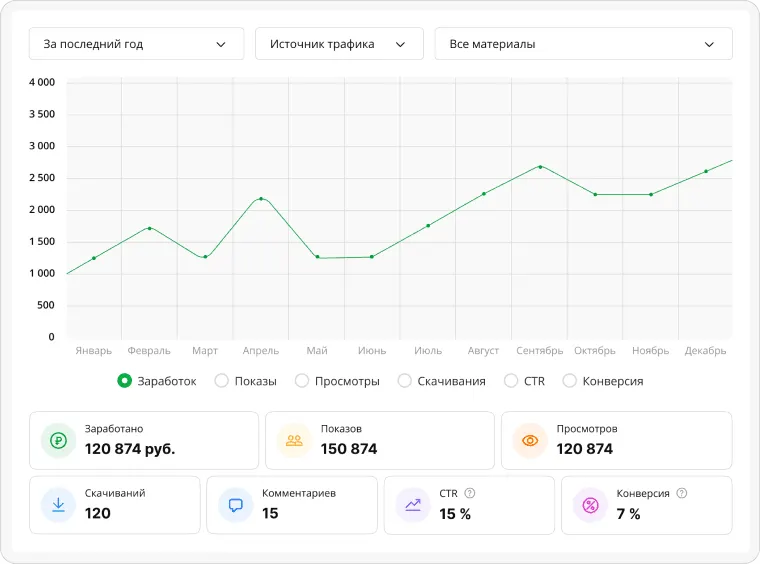
Task: Click the 'Комментариев' card label
Action: (x=299, y=493)
